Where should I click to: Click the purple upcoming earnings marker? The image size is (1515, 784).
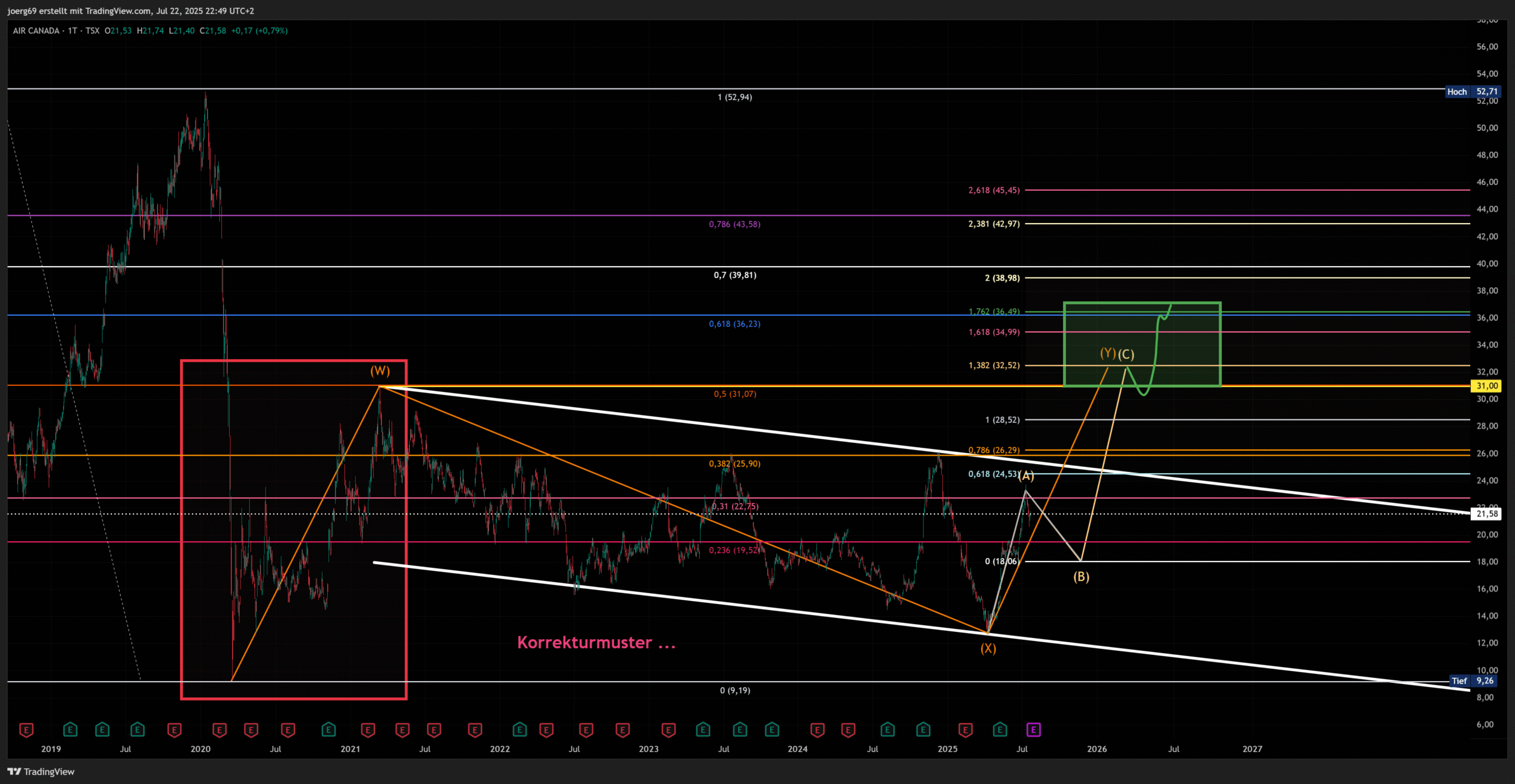pyautogui.click(x=1034, y=730)
